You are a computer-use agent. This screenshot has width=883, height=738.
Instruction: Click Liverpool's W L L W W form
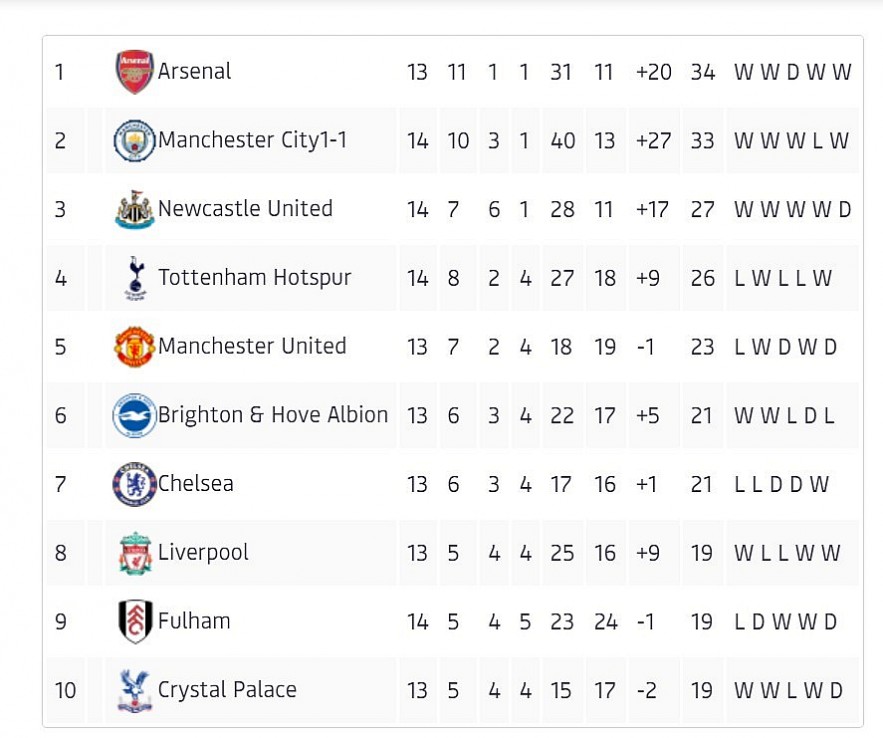point(787,553)
